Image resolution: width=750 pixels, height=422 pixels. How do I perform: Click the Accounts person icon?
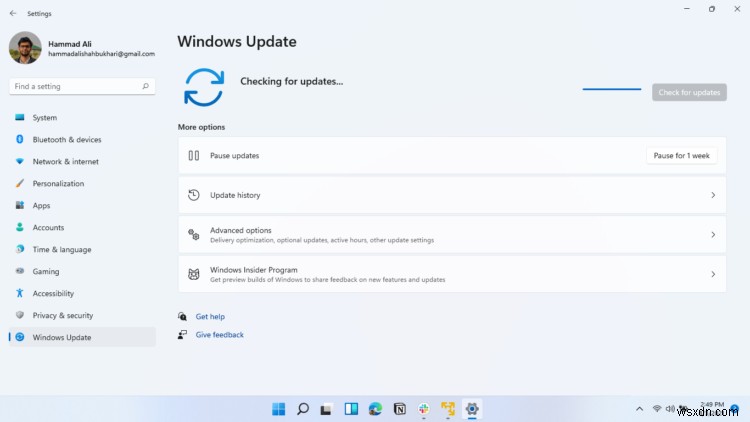20,227
